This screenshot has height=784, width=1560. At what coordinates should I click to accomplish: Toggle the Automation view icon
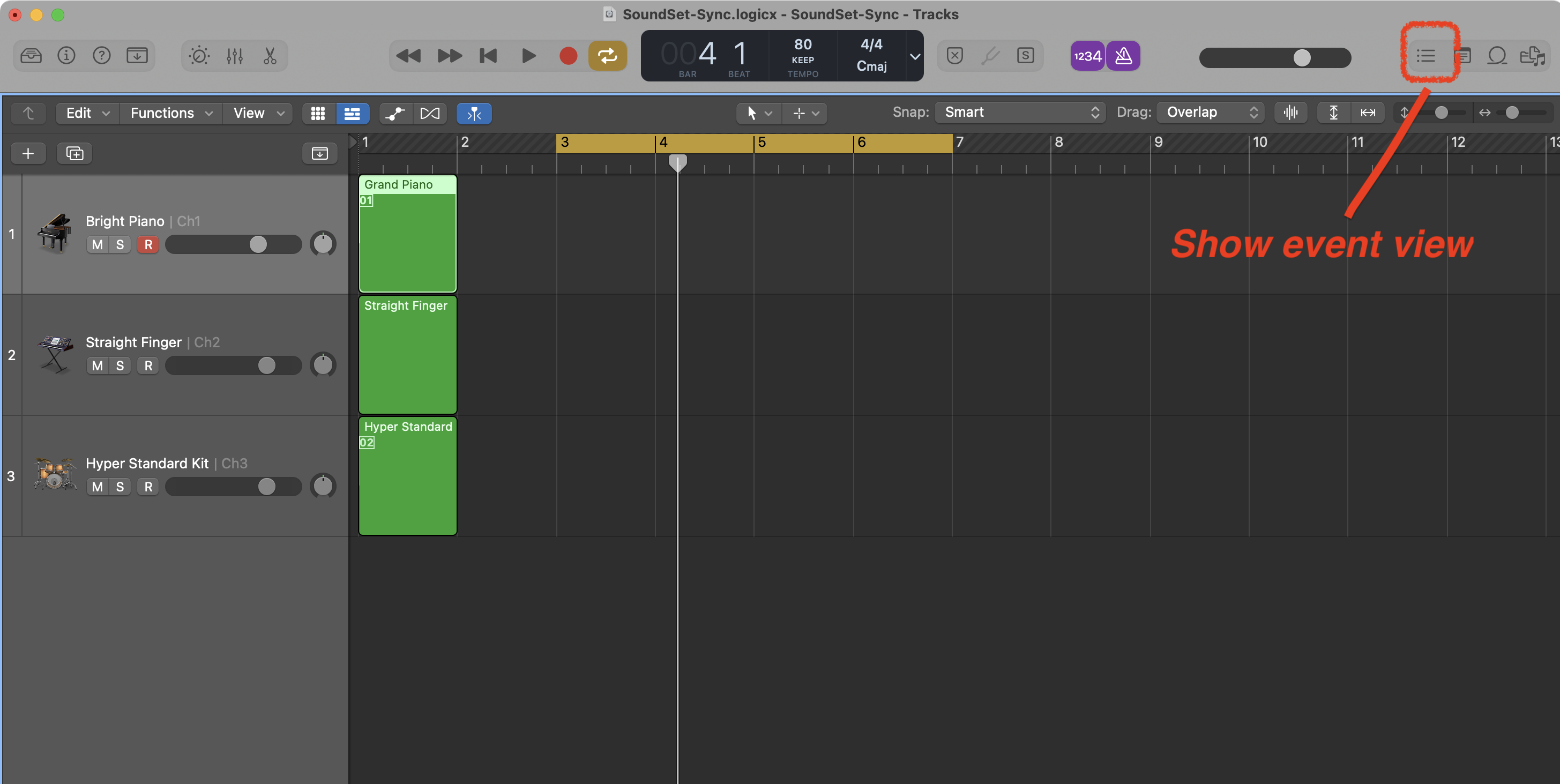coord(395,113)
